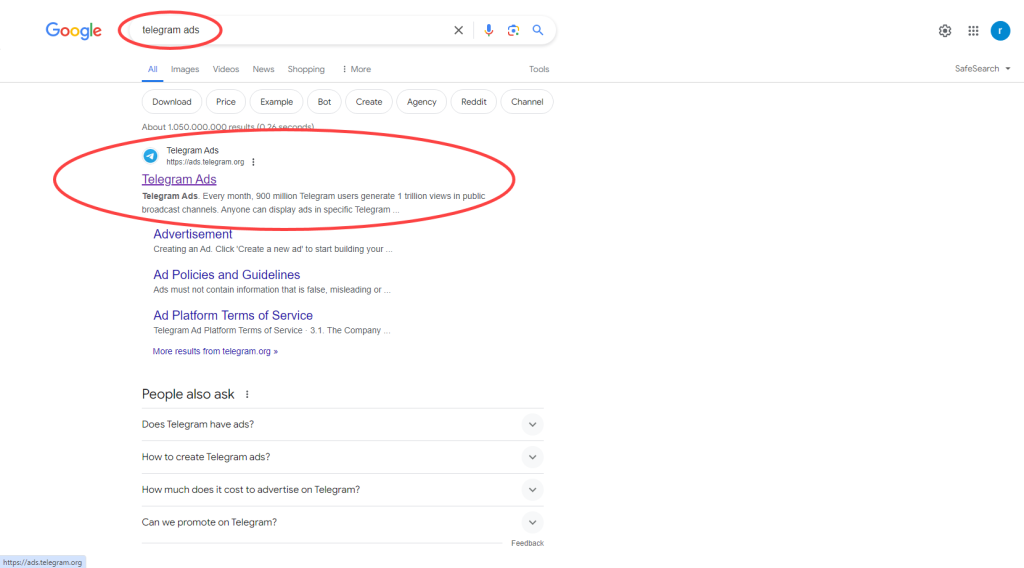Expand 'How to create Telegram ads?' question

[x=342, y=457]
